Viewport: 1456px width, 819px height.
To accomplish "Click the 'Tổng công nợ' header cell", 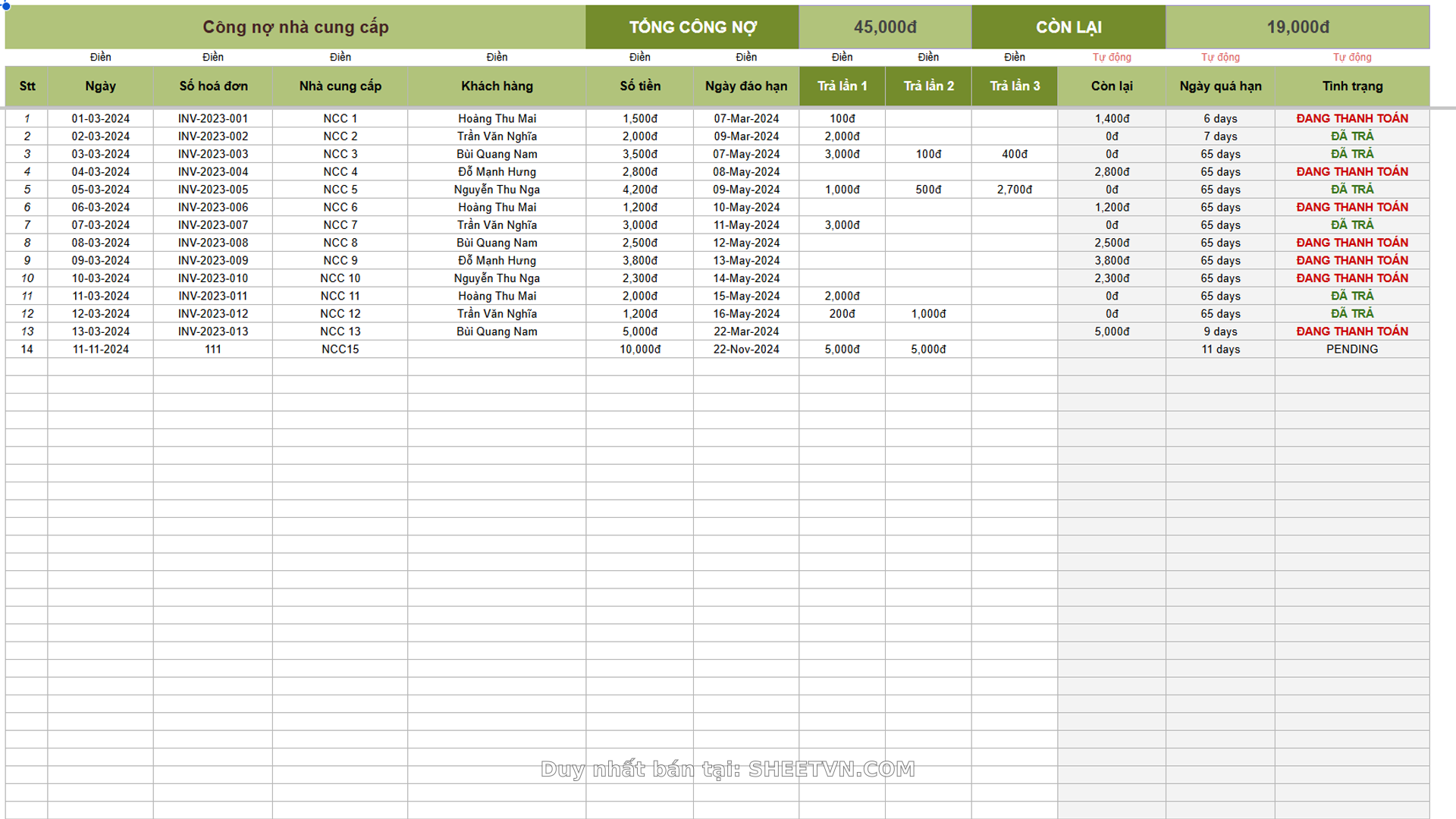I will click(692, 27).
